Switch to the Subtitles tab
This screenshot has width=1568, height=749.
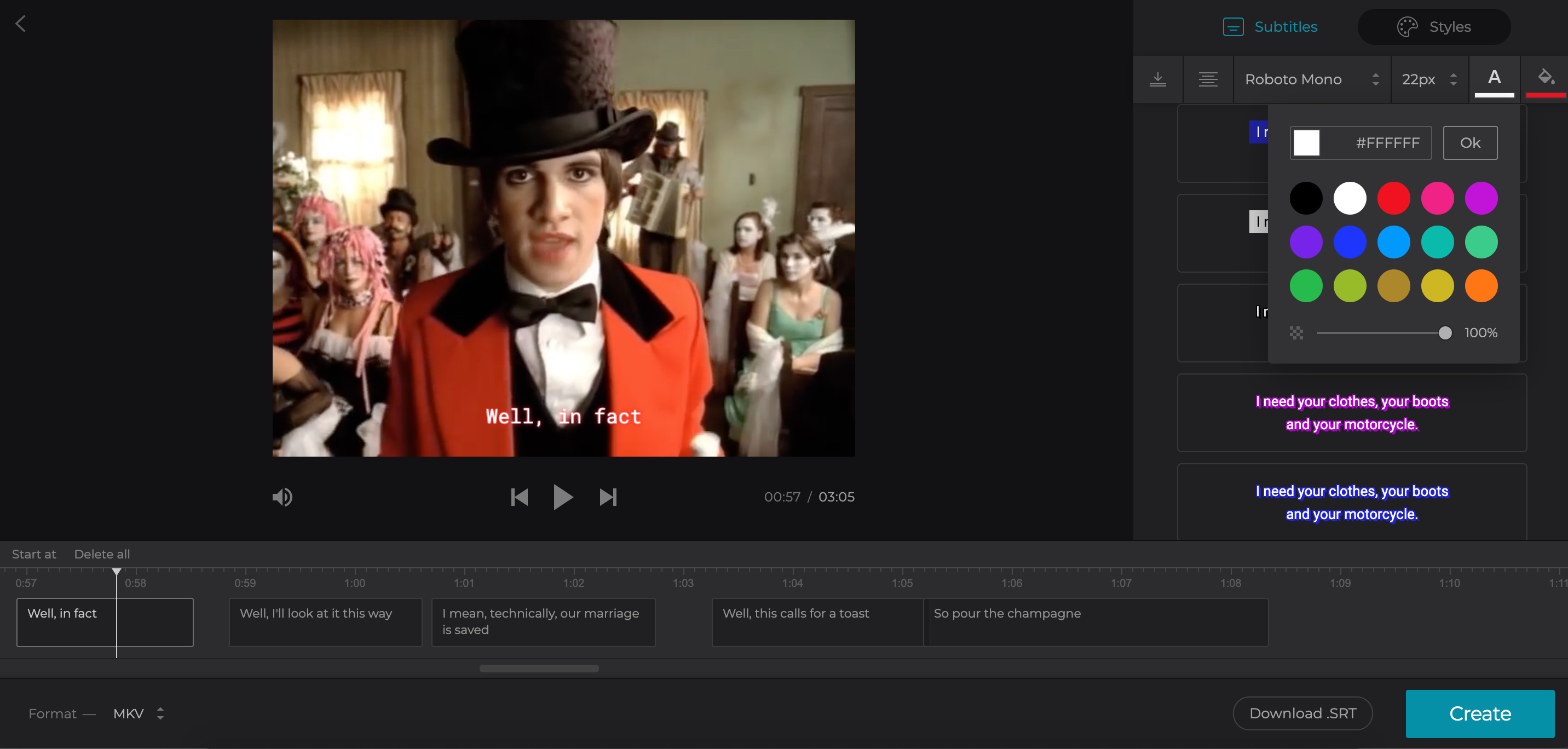(1270, 27)
